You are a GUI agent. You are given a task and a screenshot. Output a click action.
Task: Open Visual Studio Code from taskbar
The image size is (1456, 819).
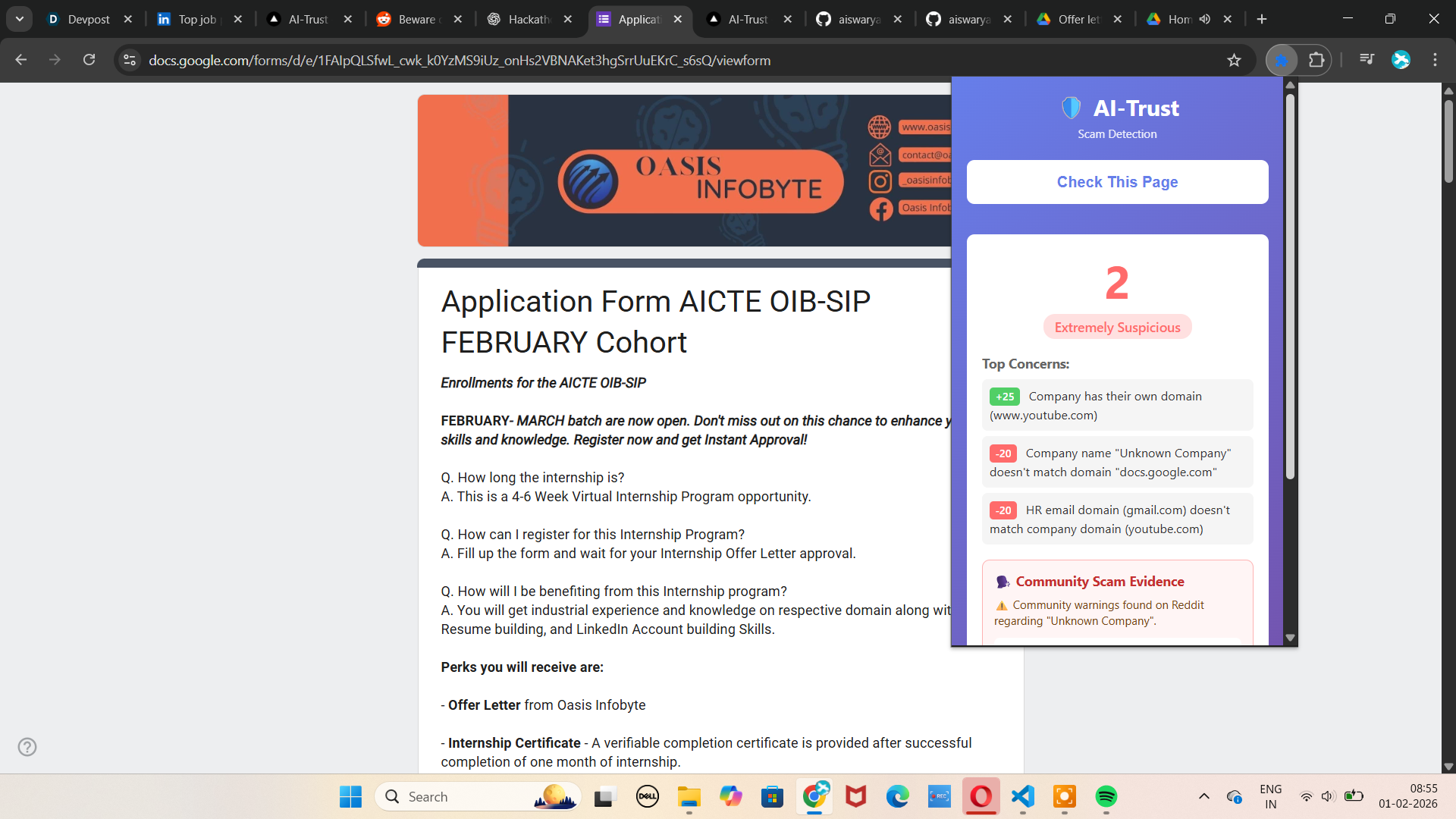(1023, 796)
